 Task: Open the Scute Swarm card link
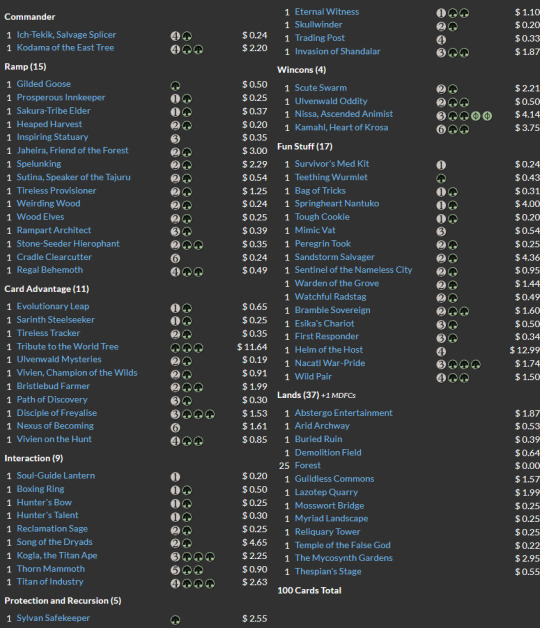pos(321,88)
